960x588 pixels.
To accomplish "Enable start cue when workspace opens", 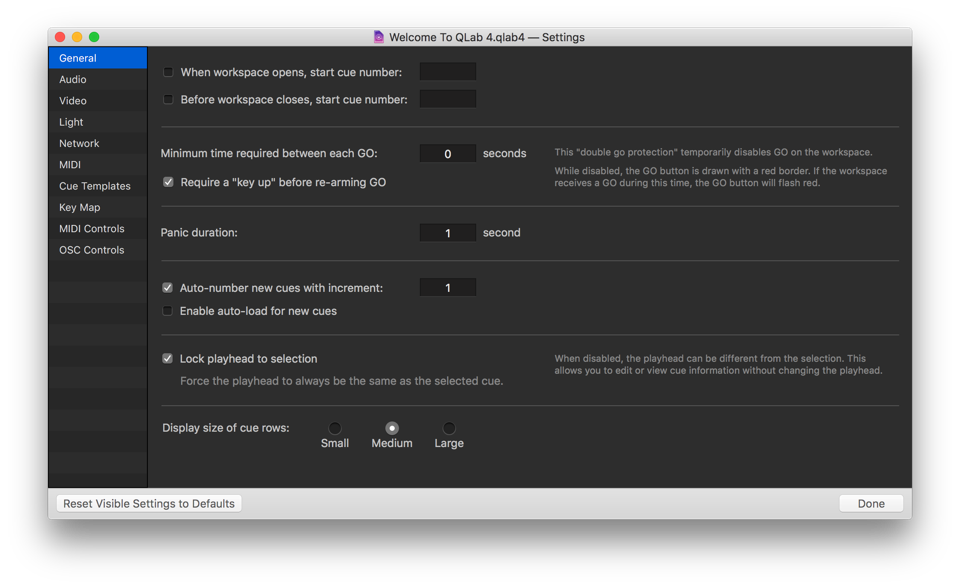I will 168,72.
